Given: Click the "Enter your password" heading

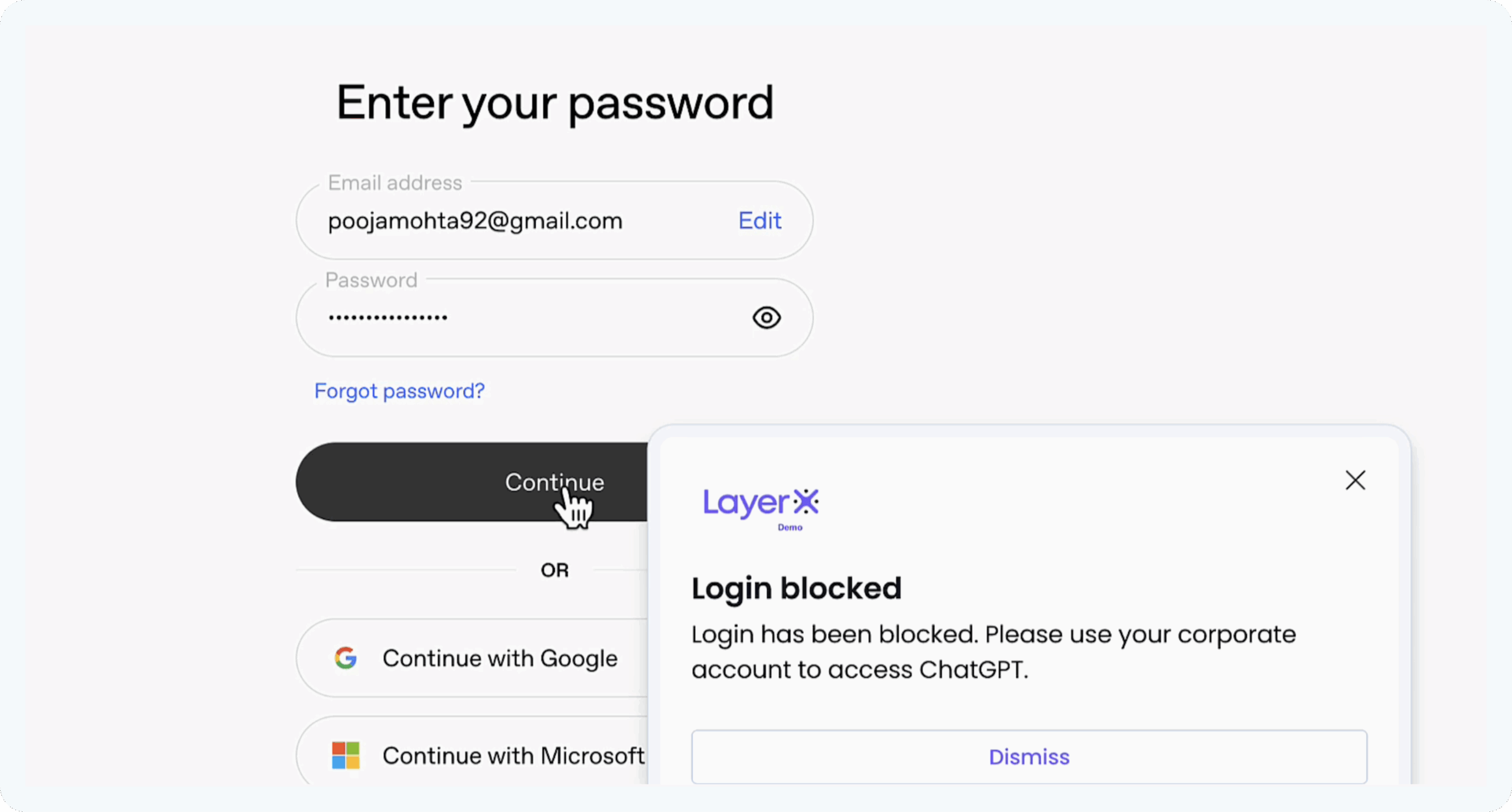Looking at the screenshot, I should 555,103.
